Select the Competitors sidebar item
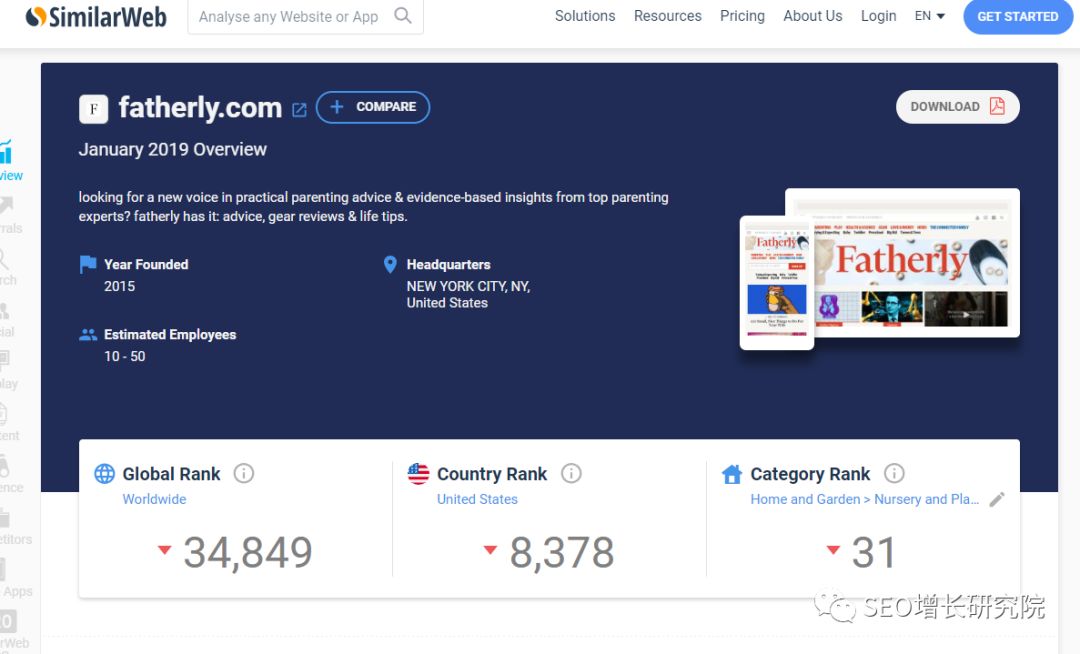 coord(15,527)
